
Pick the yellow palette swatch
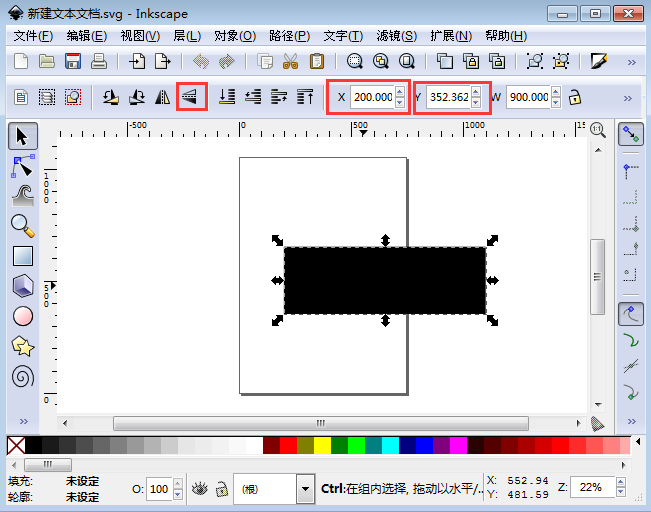click(x=322, y=445)
